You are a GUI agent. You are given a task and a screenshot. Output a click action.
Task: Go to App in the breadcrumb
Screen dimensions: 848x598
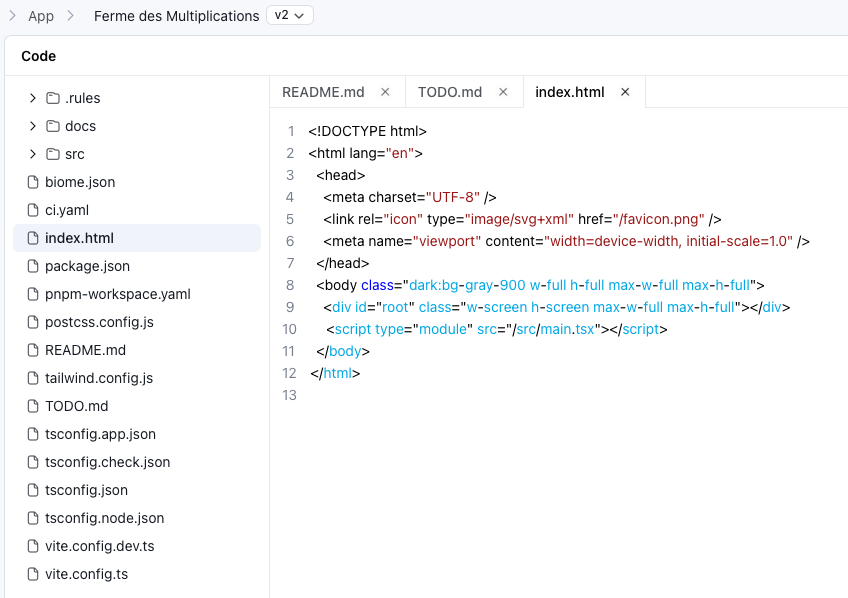(x=41, y=16)
